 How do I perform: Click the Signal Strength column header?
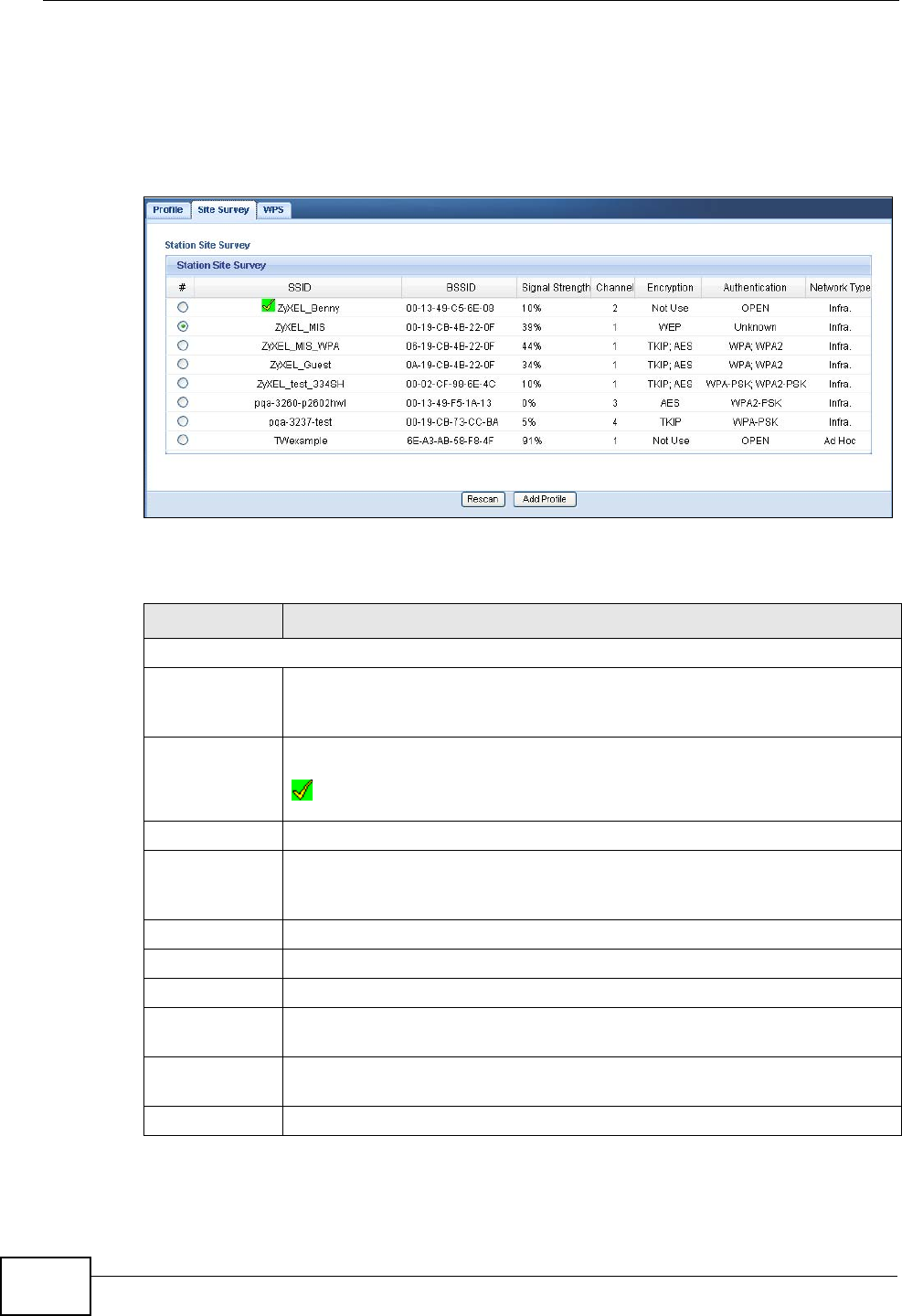pos(555,287)
